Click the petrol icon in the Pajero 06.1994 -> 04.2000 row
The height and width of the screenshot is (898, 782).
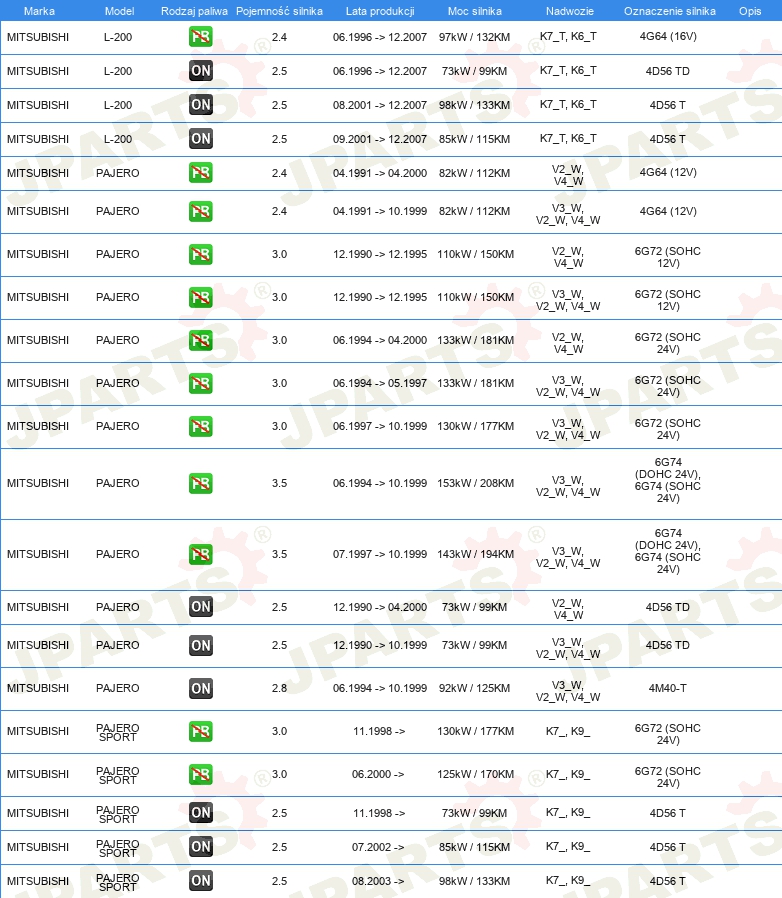tap(201, 340)
